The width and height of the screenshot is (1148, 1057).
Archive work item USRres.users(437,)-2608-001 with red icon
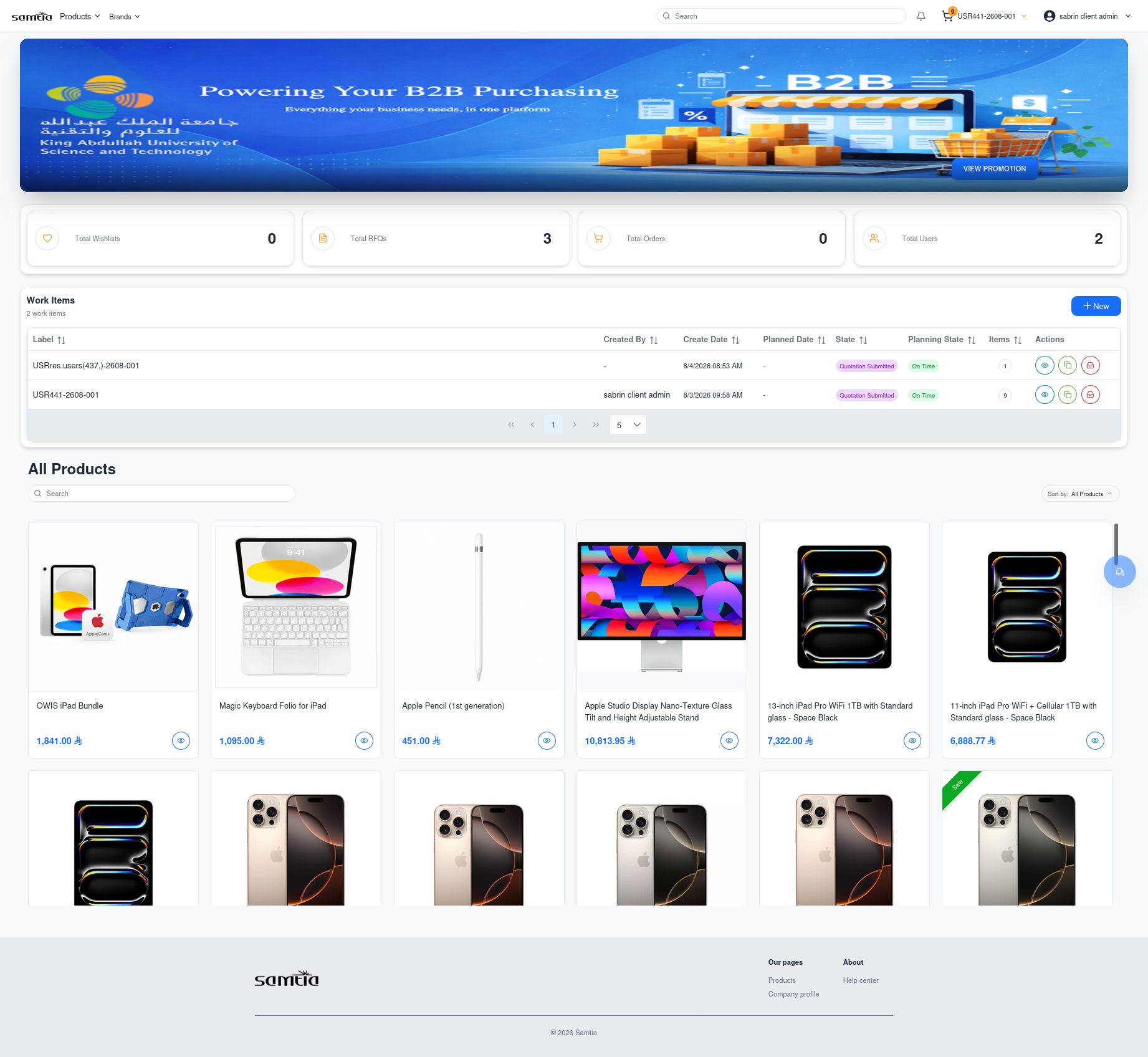coord(1091,365)
